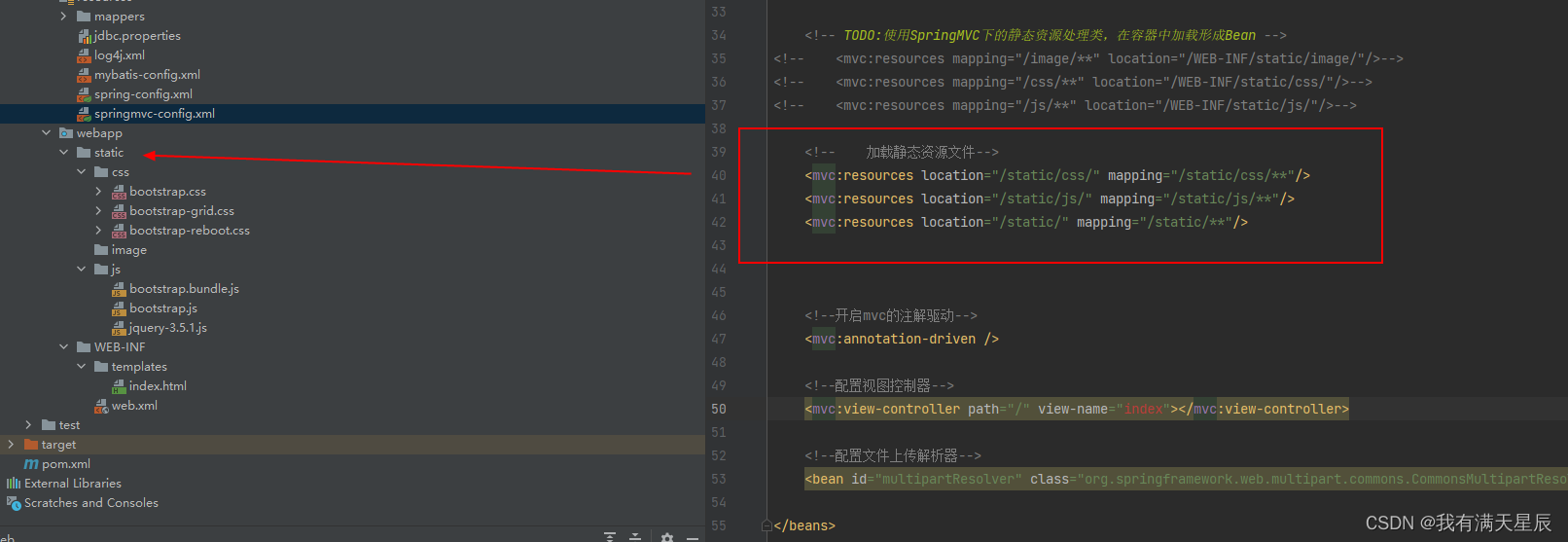Collapse the css folder chevron
Viewport: 1568px width, 542px height.
tap(82, 171)
